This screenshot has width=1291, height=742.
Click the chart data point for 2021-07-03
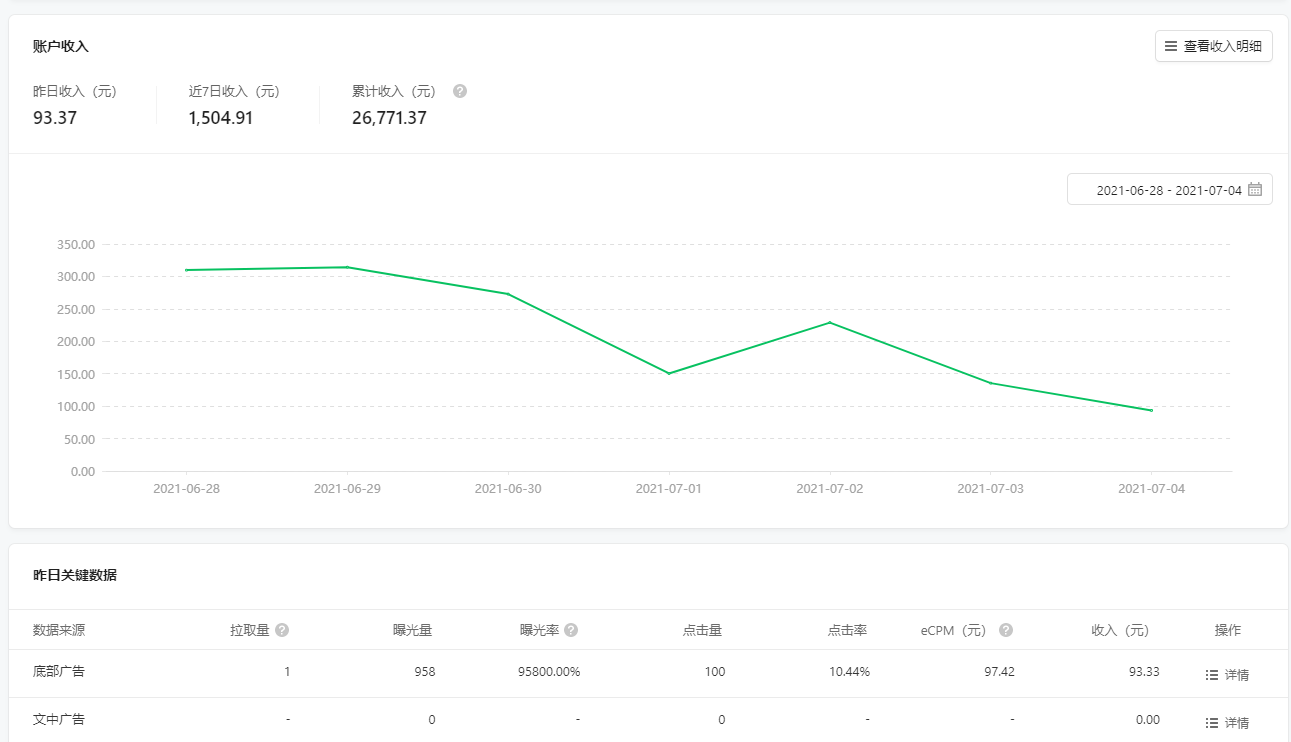pyautogui.click(x=991, y=383)
